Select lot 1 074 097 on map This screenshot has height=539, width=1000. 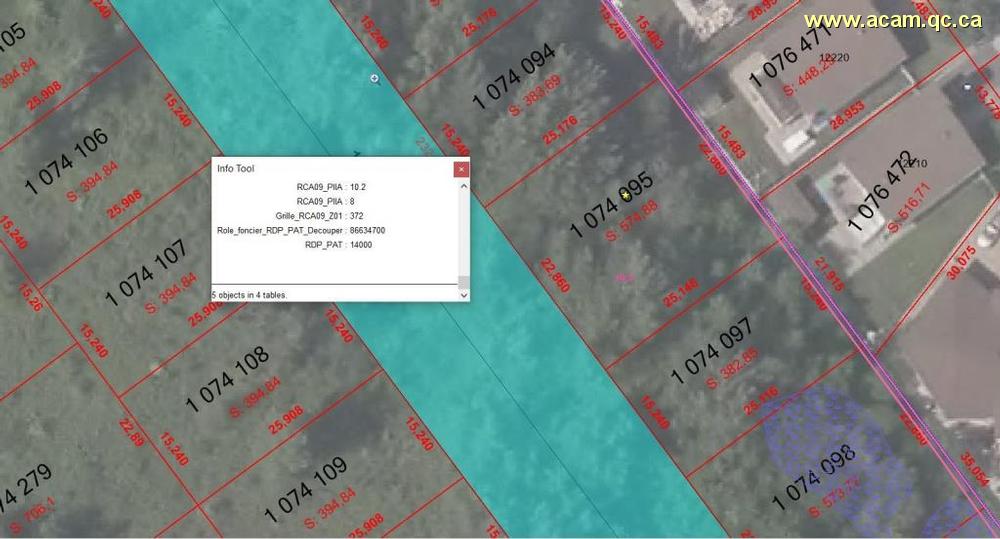712,350
